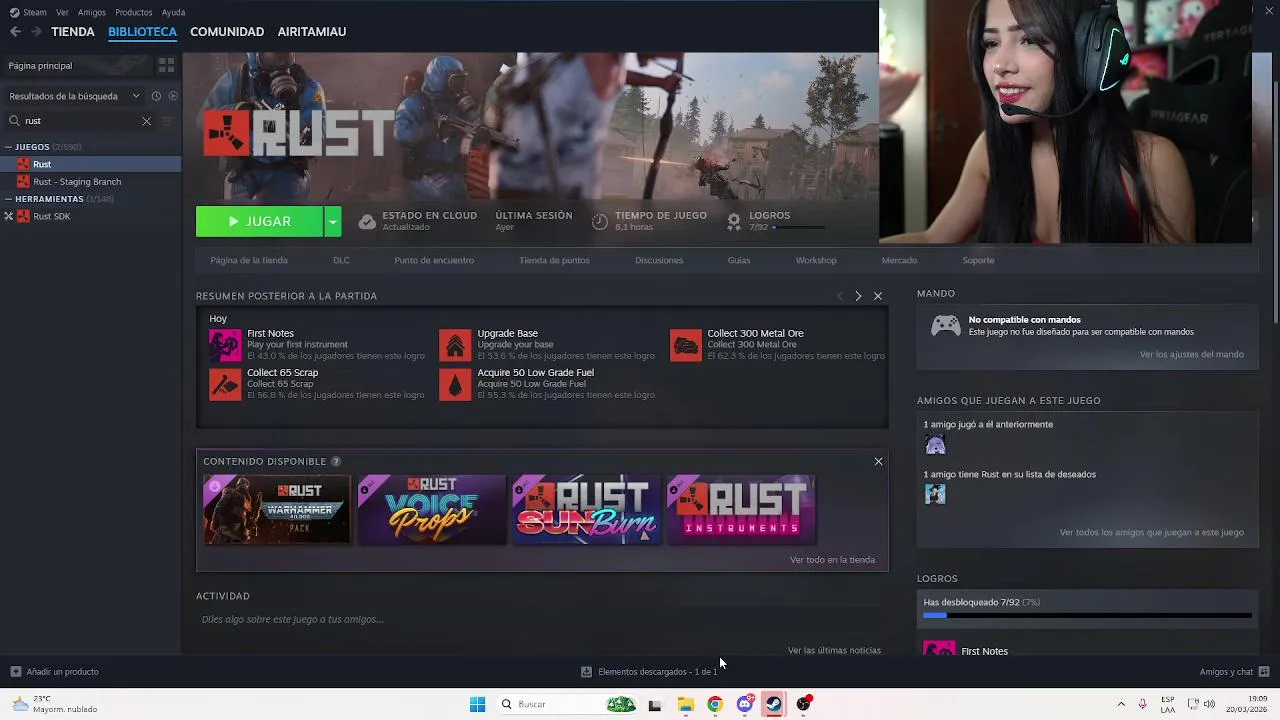Switch to grid collections view icon
This screenshot has height=720, width=1280.
(166, 65)
